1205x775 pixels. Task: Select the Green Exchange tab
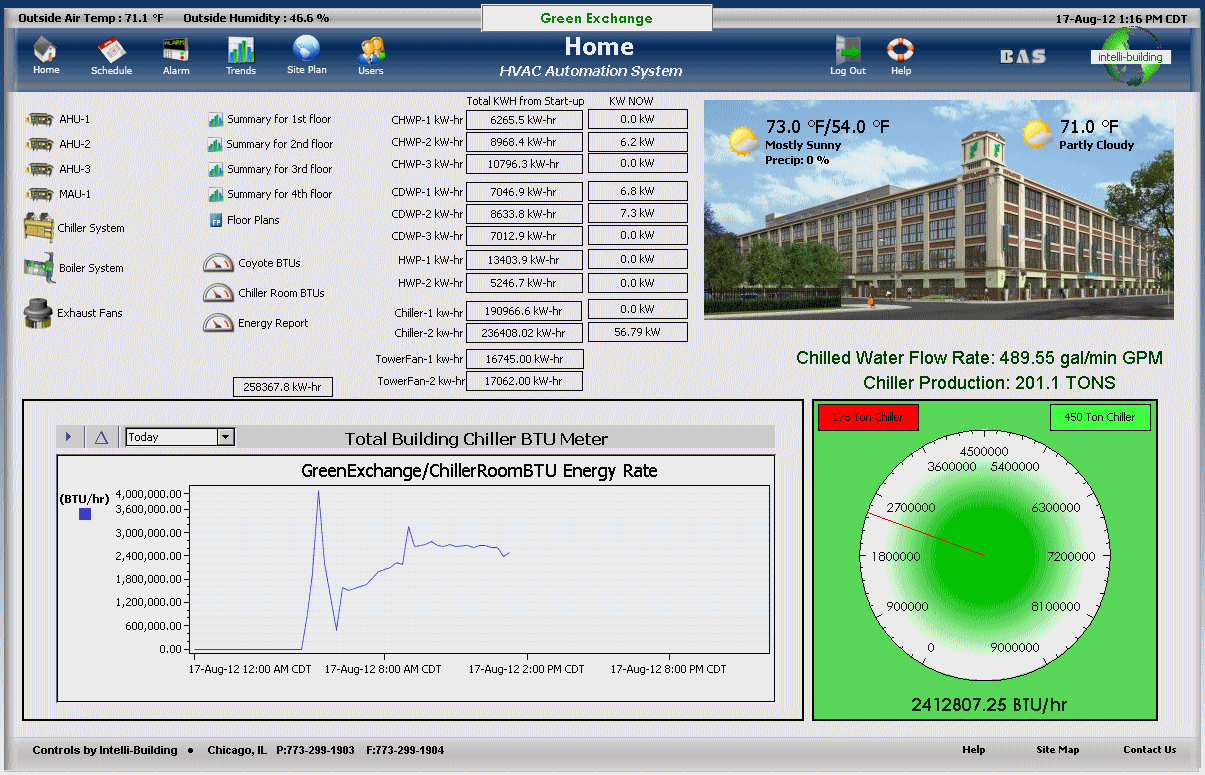coord(596,17)
